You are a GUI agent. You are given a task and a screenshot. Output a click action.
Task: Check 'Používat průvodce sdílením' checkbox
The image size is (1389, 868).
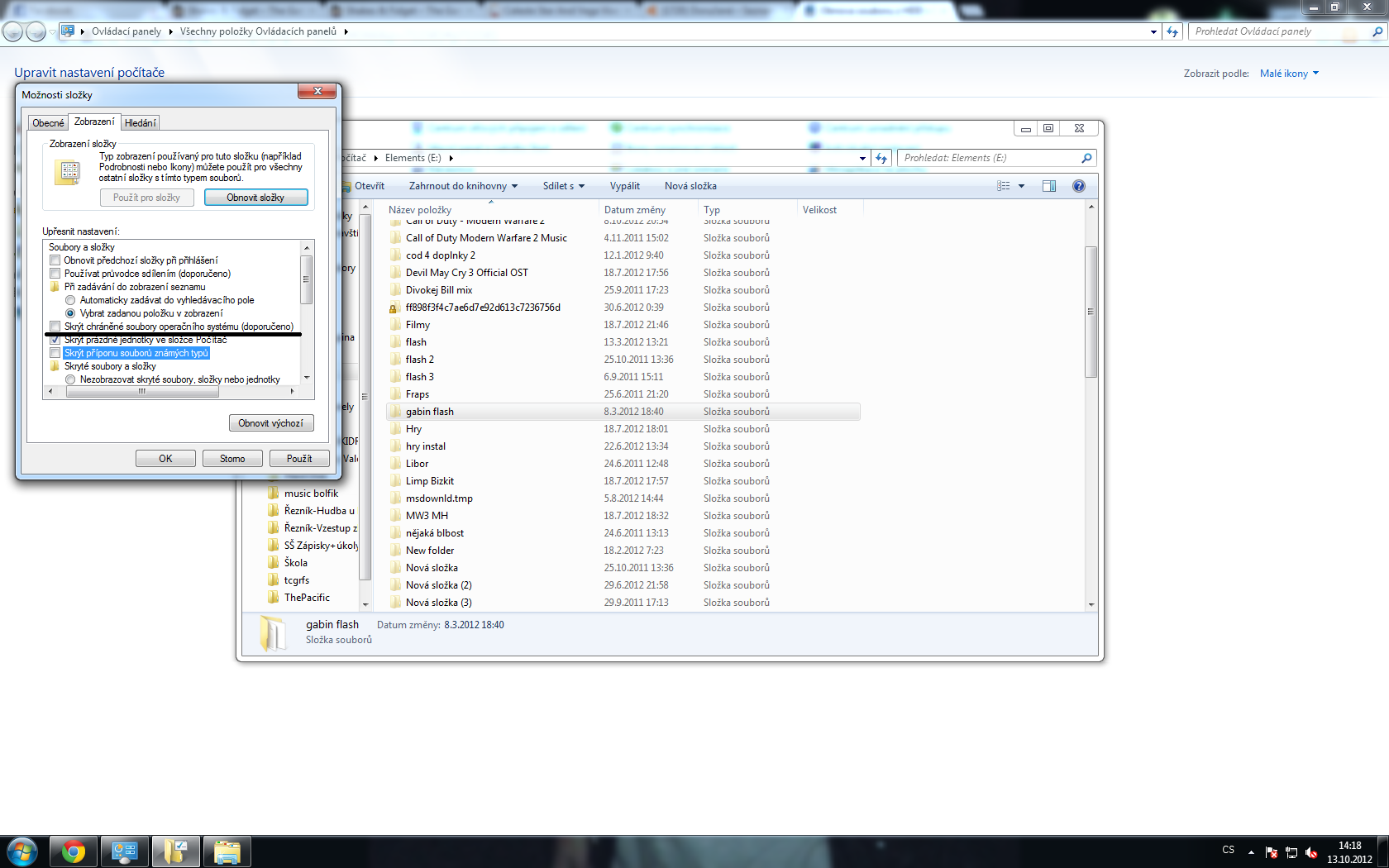[55, 274]
